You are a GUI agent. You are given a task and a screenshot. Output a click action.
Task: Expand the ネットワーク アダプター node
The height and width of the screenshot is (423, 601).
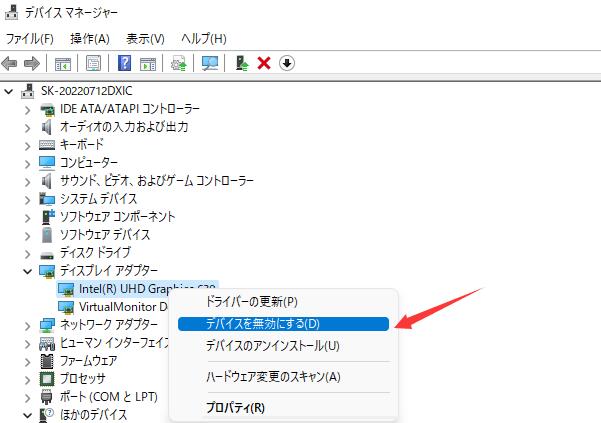[x=27, y=326]
